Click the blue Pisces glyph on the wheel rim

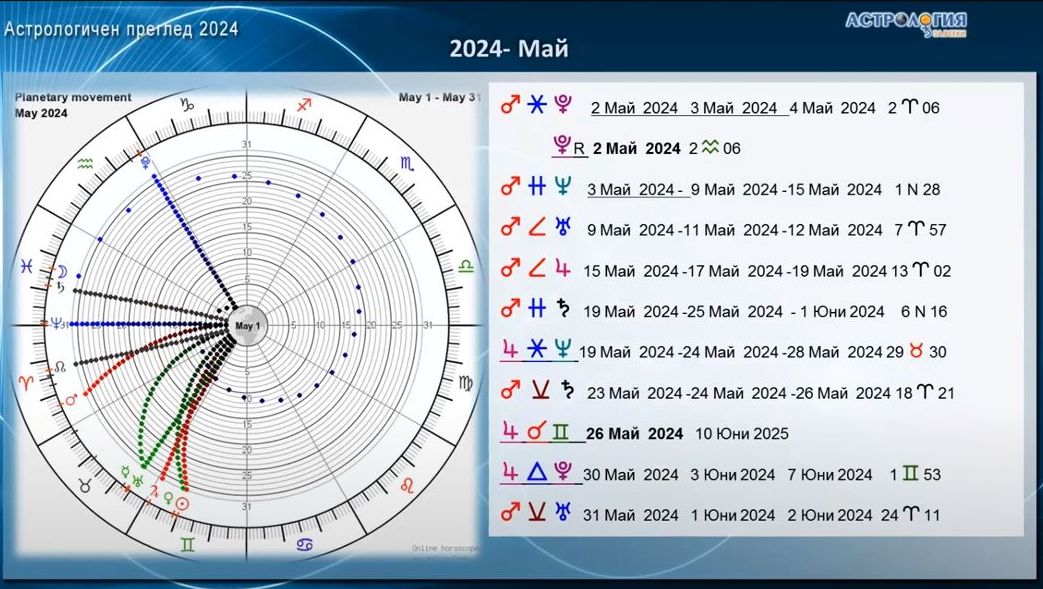[26, 267]
